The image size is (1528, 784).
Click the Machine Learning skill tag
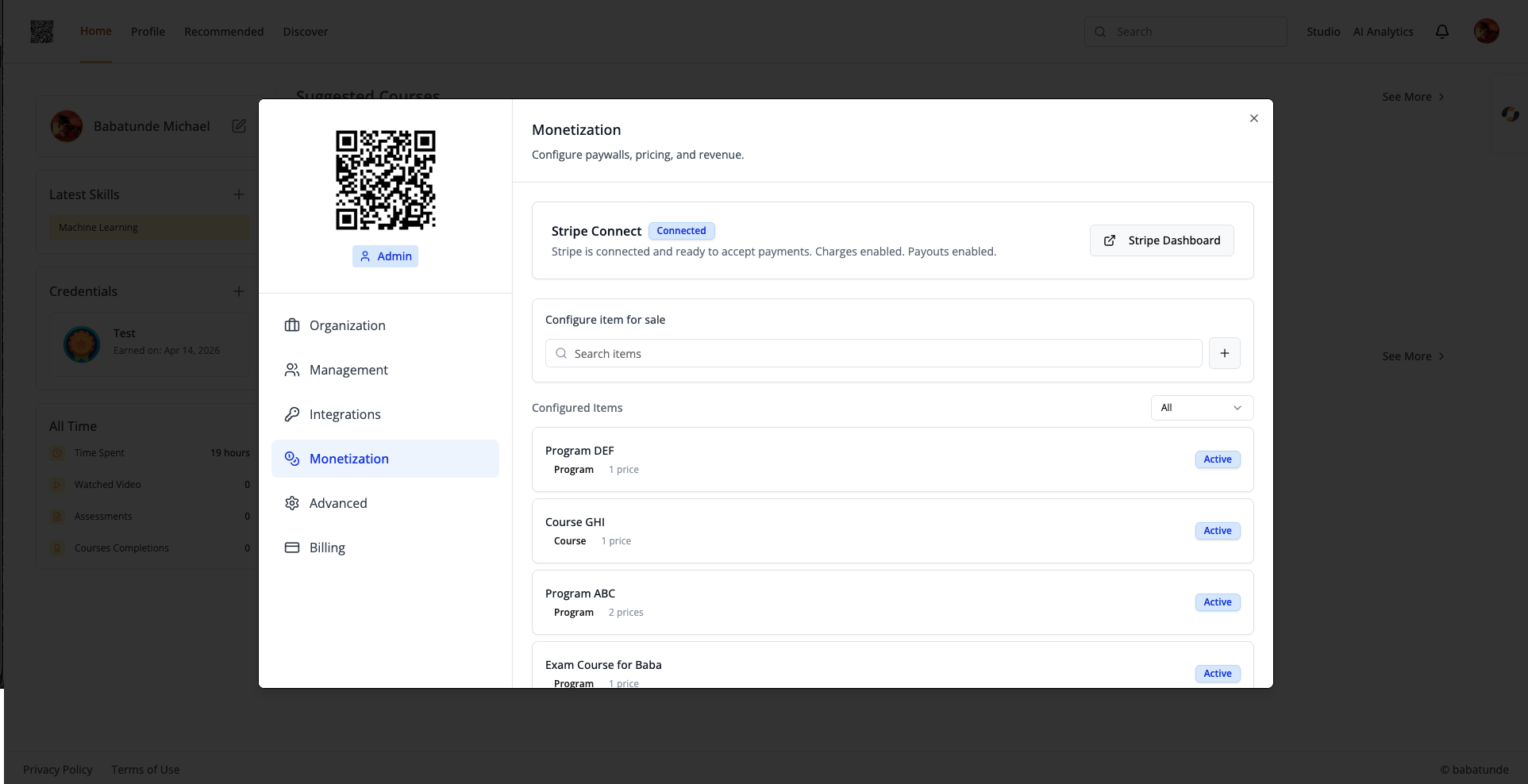[148, 228]
